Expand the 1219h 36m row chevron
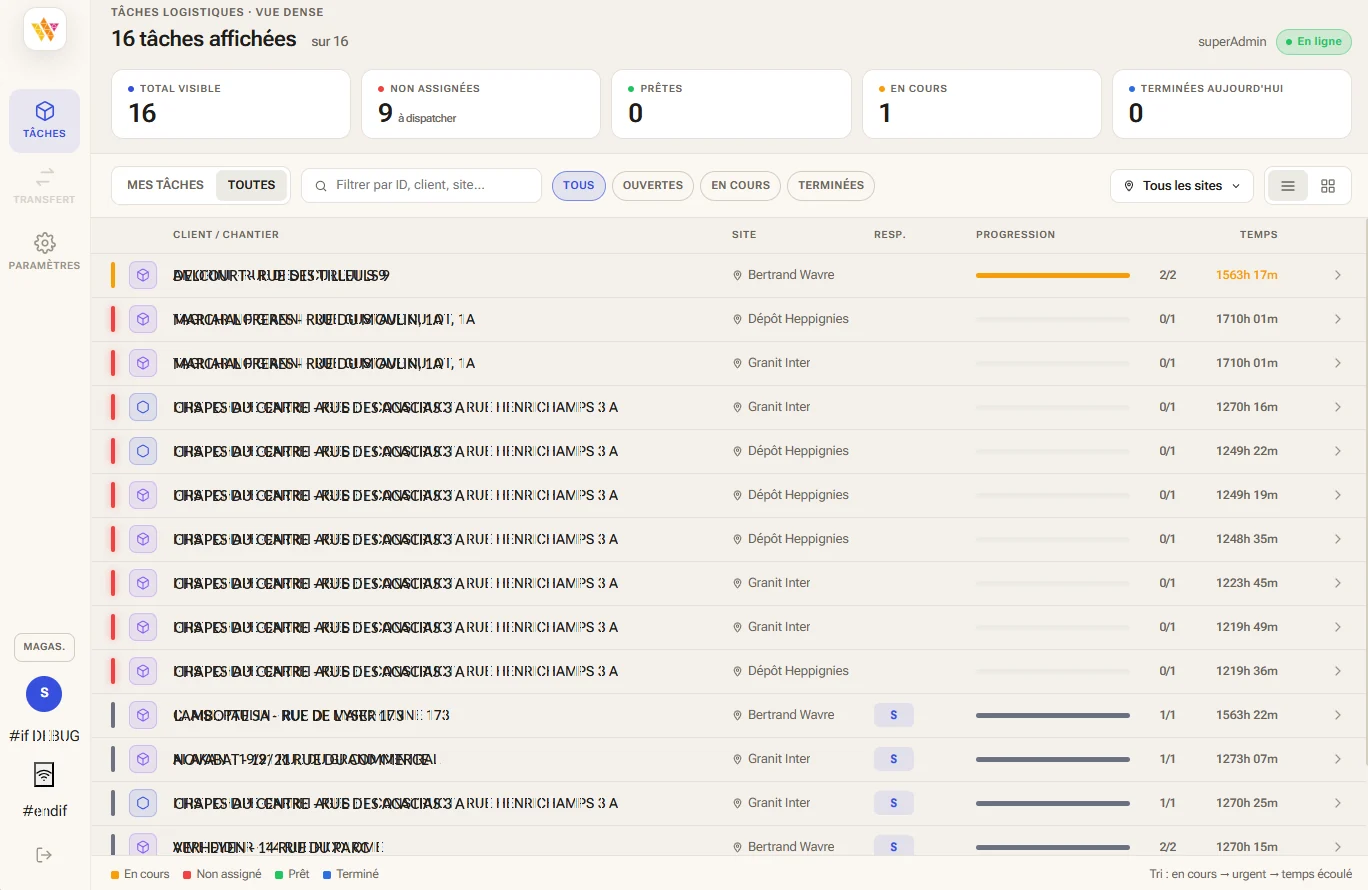Screen dimensions: 1368x890 [x=1338, y=671]
